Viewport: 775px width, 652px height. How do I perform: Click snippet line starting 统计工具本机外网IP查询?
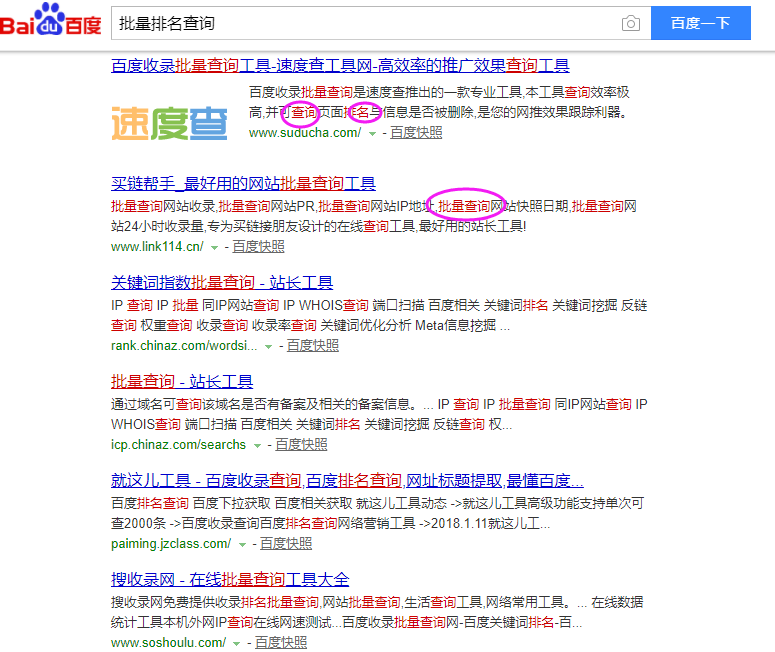click(x=346, y=622)
